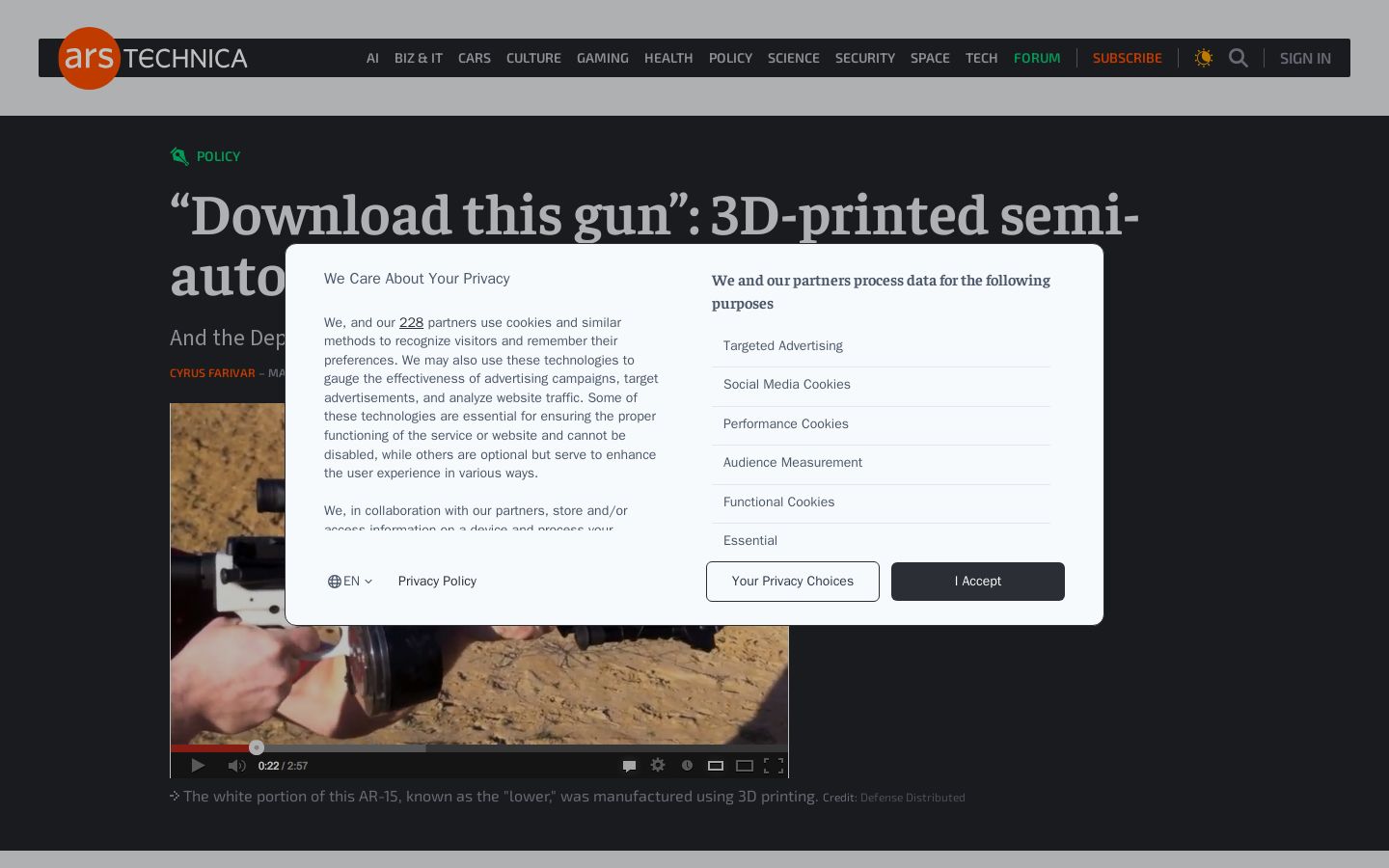This screenshot has width=1389, height=868.
Task: Open Your Privacy Choices
Action: (793, 582)
